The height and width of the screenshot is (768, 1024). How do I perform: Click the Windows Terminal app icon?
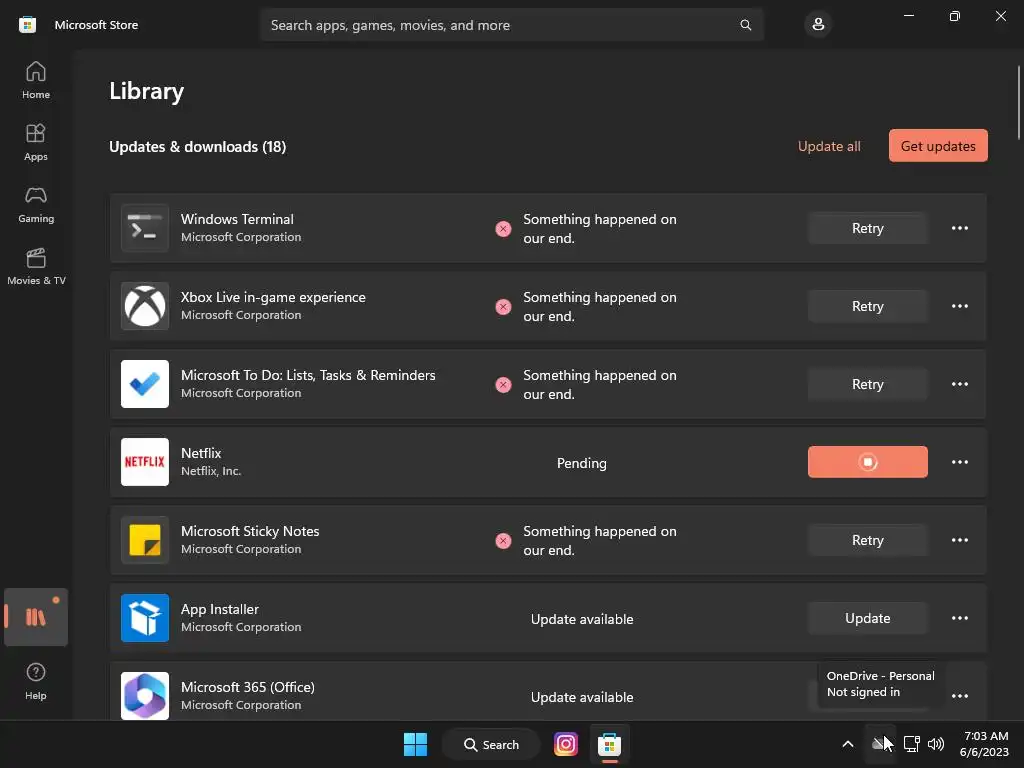coord(145,228)
